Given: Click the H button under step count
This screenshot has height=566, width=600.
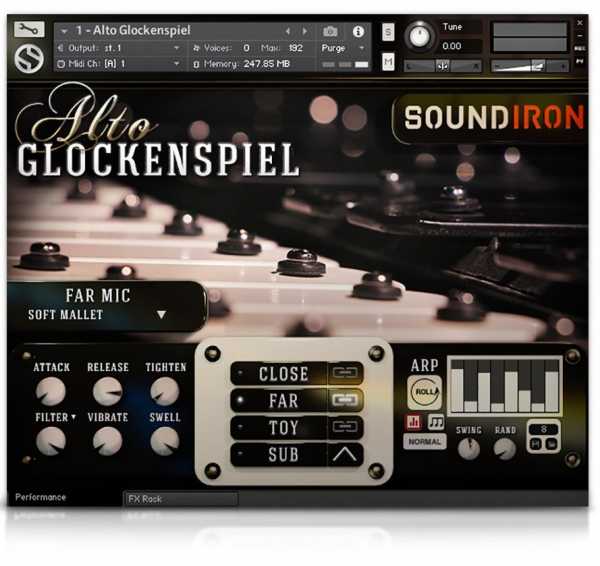Looking at the screenshot, I should pyautogui.click(x=535, y=444).
